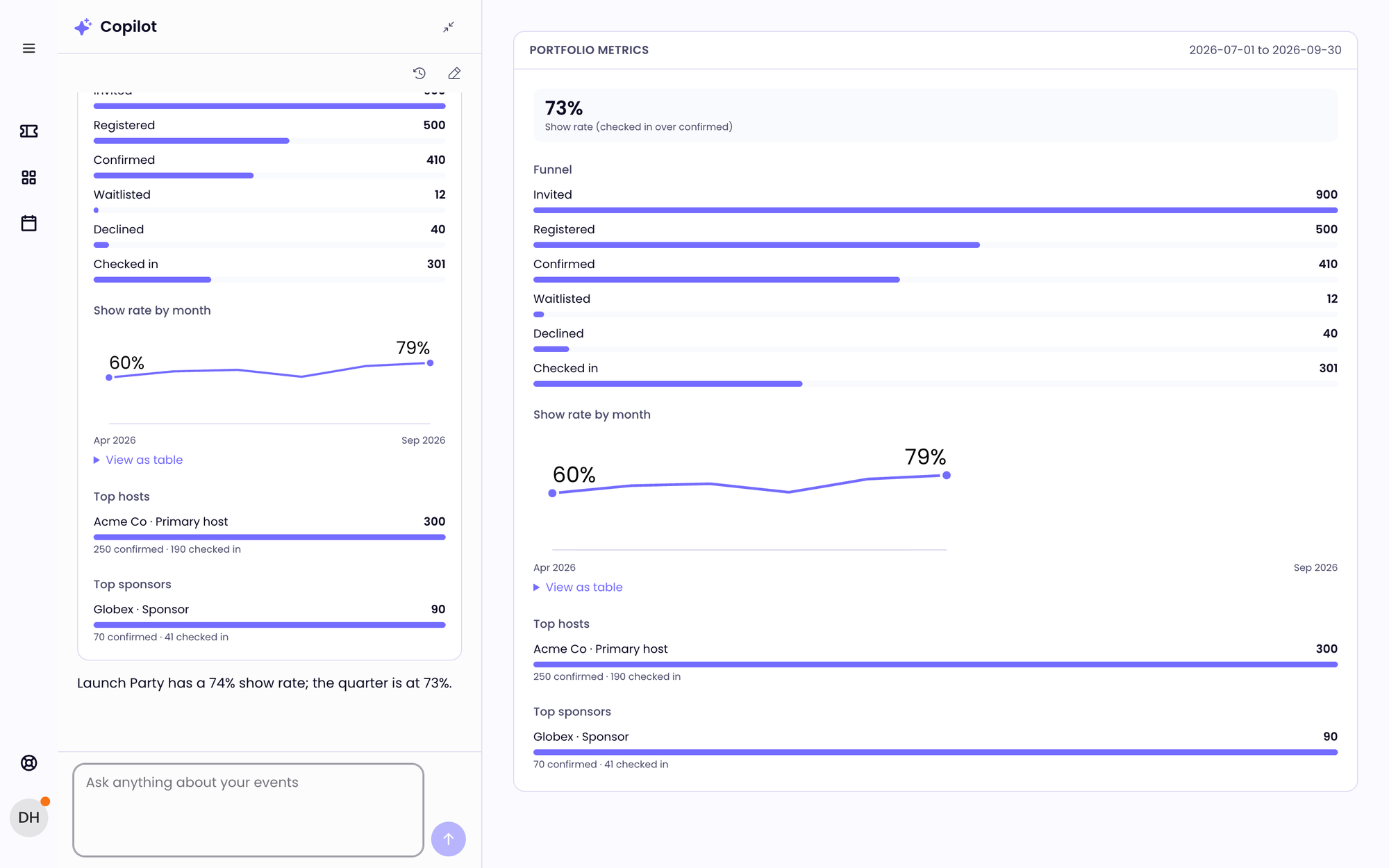The height and width of the screenshot is (868, 1389).
Task: Click 'Globex · Sponsor' in the Copilot panel
Action: (141, 610)
